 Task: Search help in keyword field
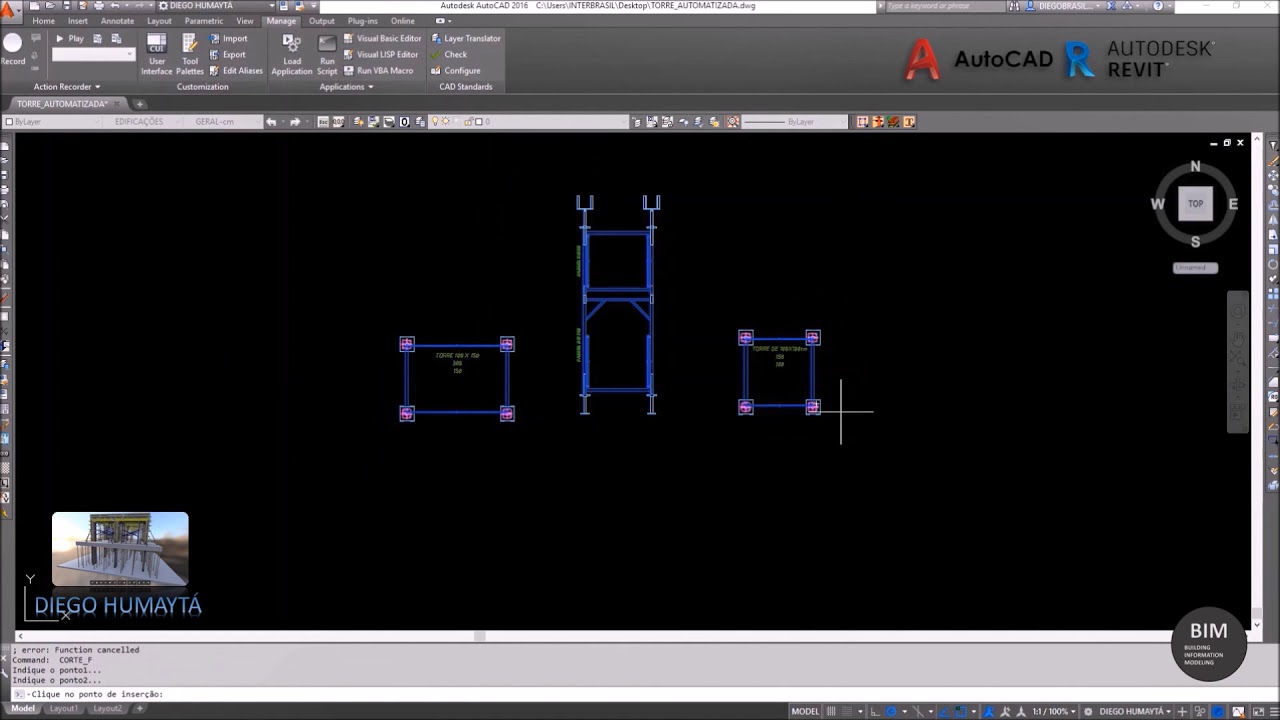[945, 6]
